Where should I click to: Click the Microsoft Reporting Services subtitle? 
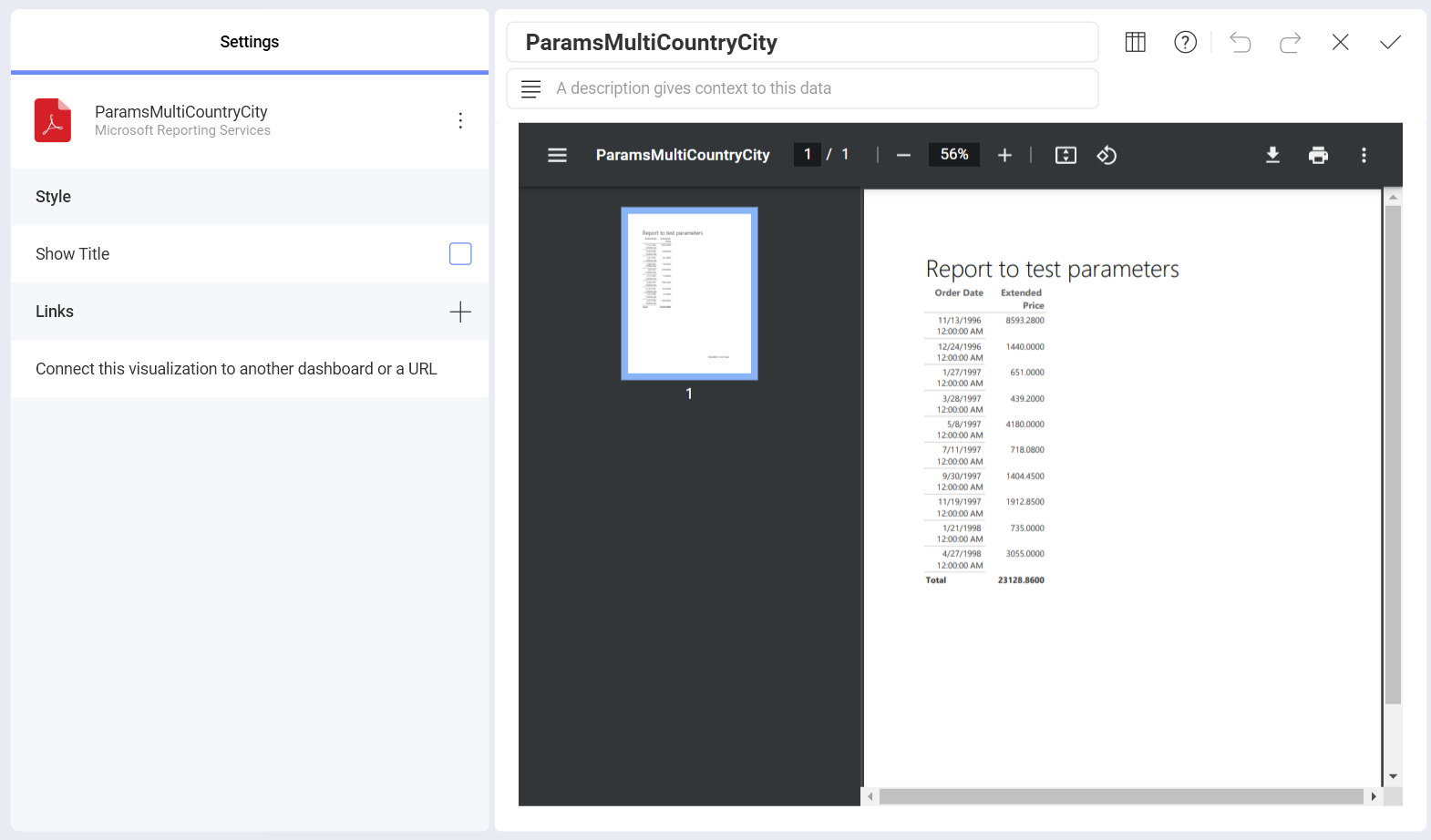coord(182,131)
